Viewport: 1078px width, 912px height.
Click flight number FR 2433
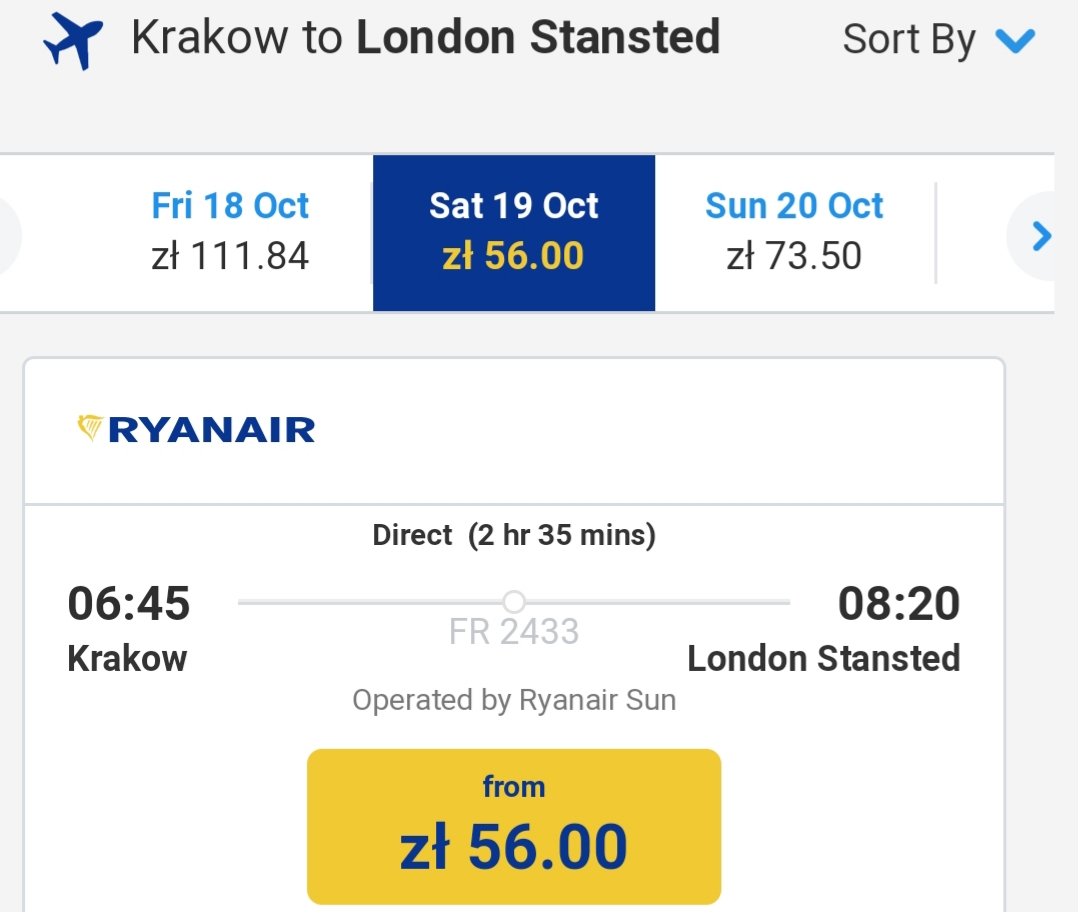pyautogui.click(x=514, y=632)
